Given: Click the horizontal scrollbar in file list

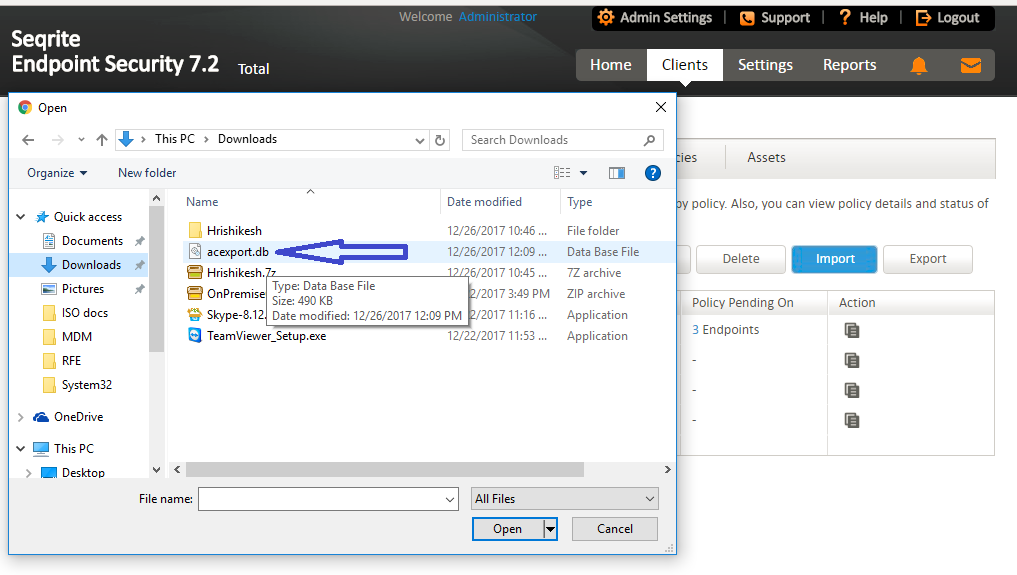Looking at the screenshot, I should 385,469.
